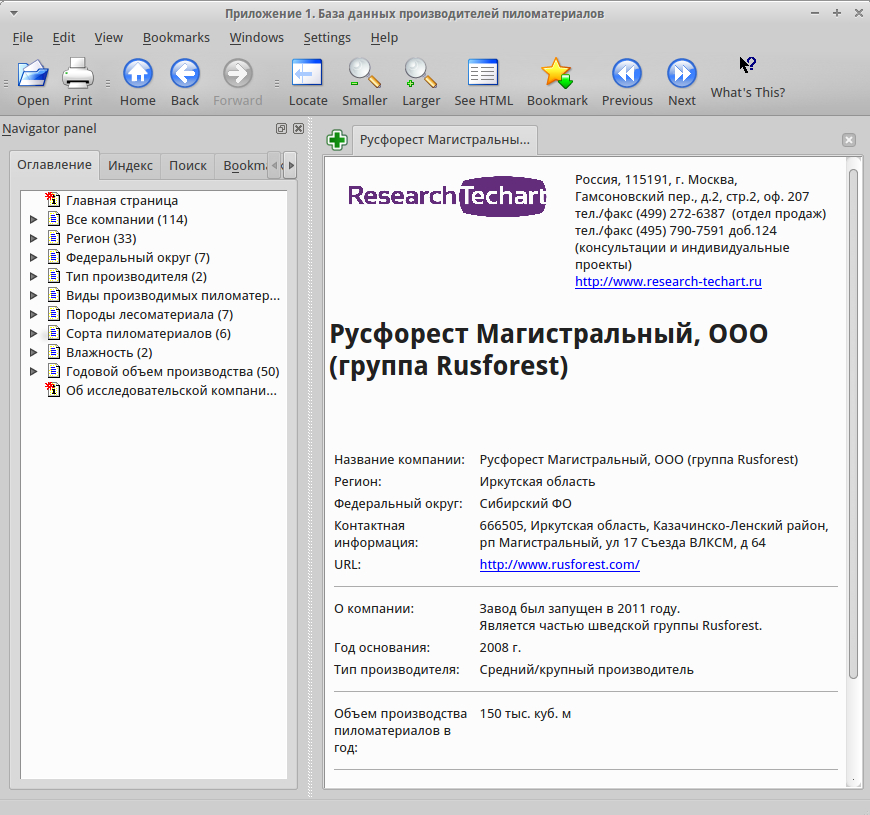Screen dimensions: 870x815
Task: Open the Bookmarks menu
Action: (176, 38)
